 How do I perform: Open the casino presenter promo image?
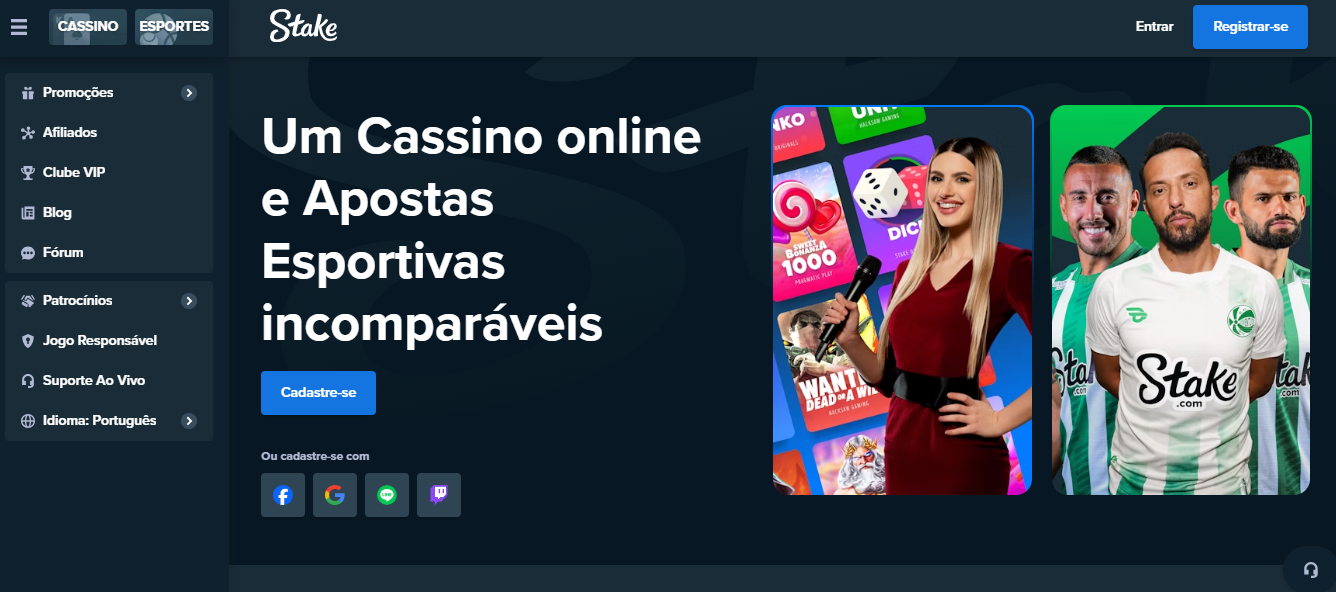(x=902, y=300)
